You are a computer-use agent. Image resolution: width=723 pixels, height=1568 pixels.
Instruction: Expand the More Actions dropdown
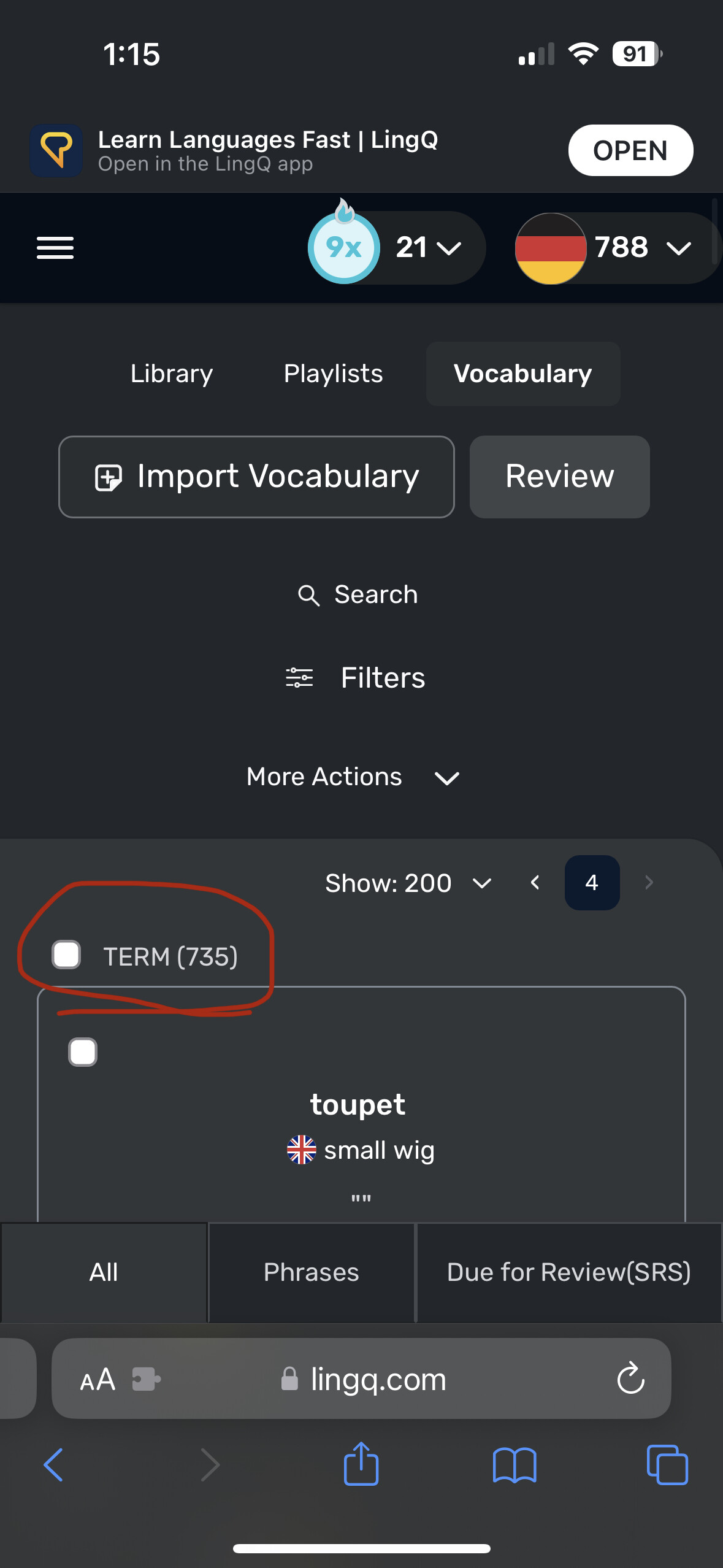[353, 777]
